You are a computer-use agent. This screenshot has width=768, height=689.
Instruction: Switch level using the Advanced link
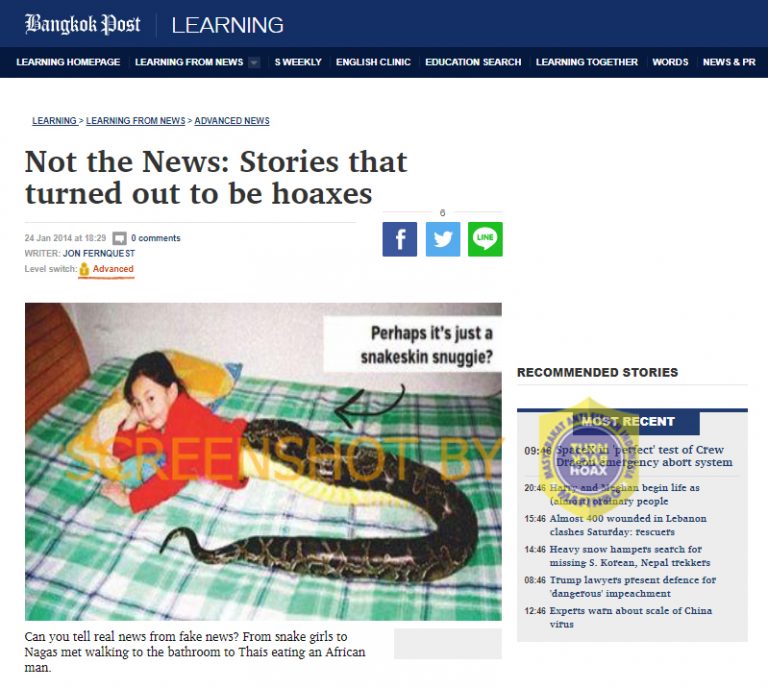click(x=113, y=269)
